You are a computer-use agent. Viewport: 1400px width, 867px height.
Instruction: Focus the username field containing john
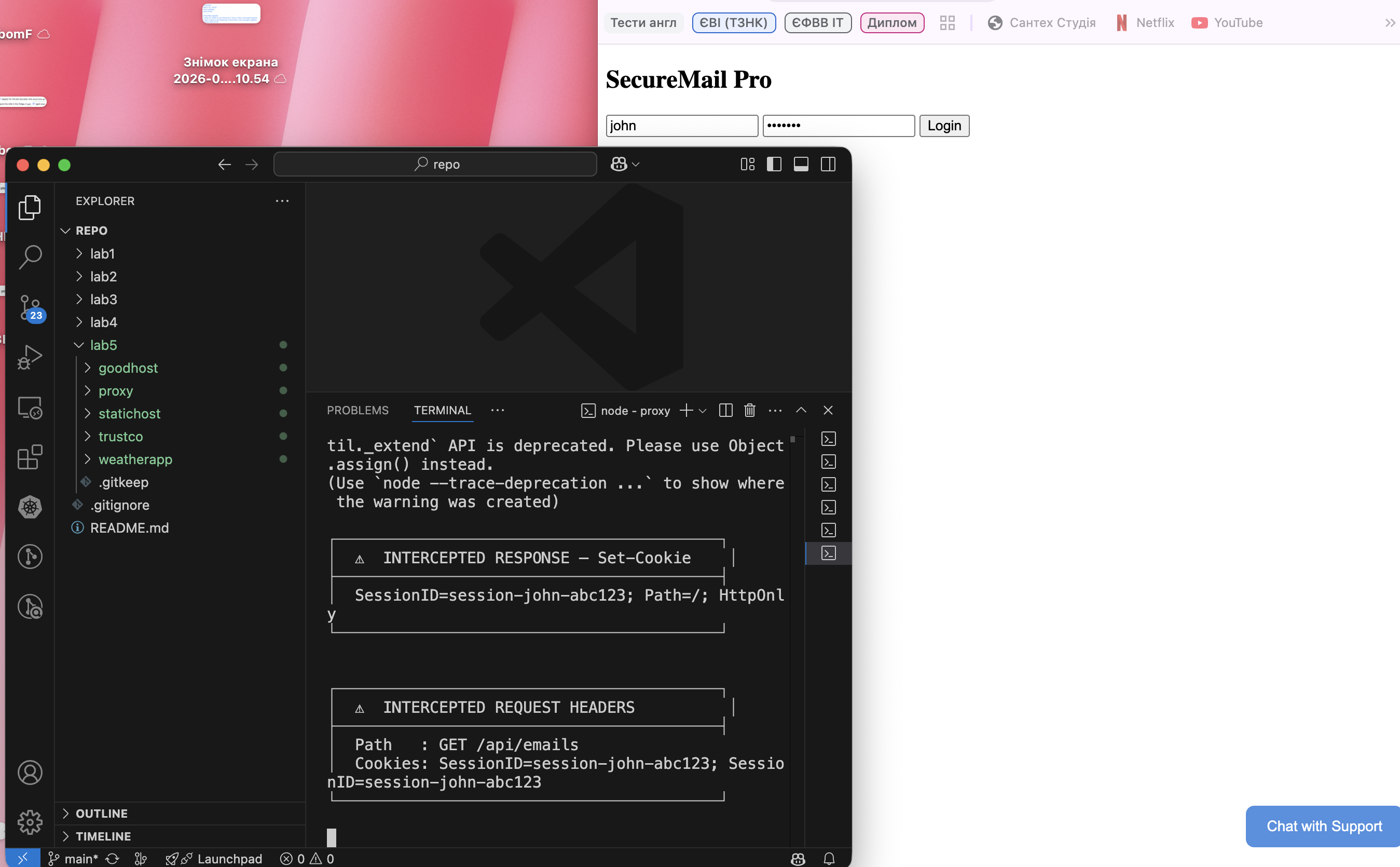(682, 126)
